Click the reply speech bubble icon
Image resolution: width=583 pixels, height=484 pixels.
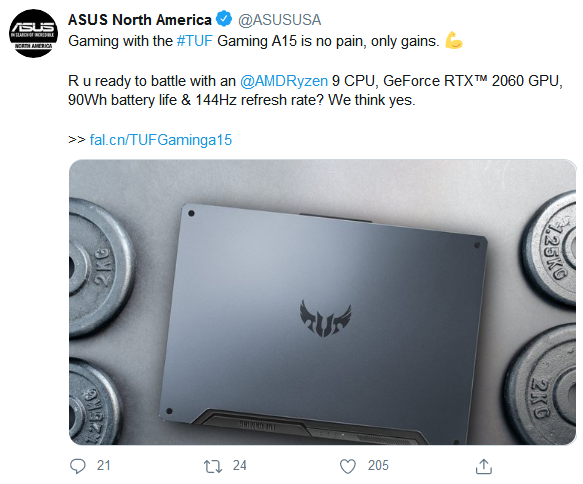tap(78, 466)
